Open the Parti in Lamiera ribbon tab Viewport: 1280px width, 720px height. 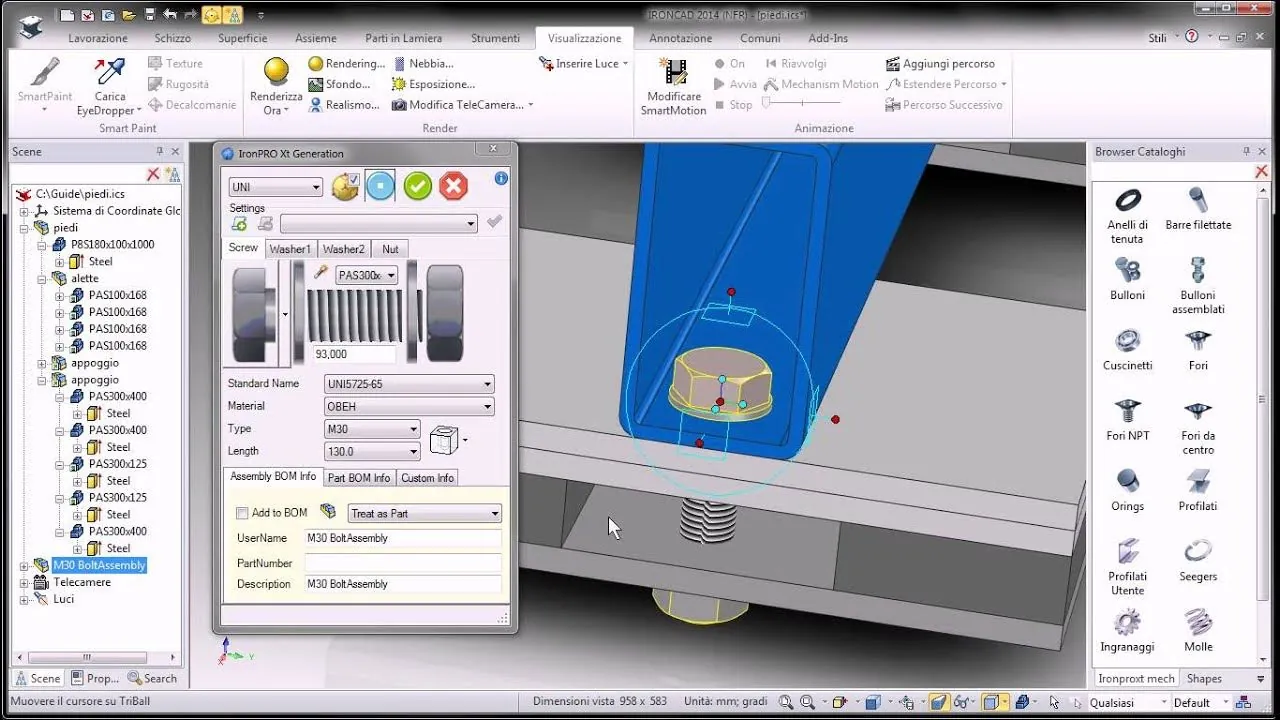tap(404, 38)
